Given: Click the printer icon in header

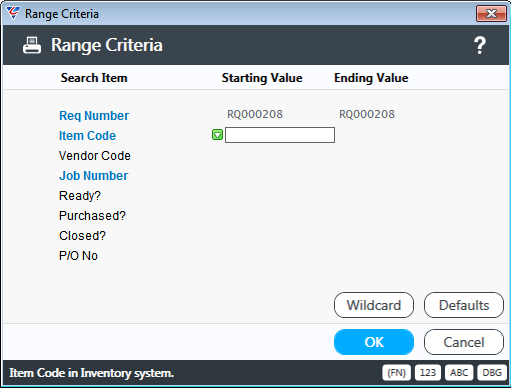Looking at the screenshot, I should click(x=32, y=45).
